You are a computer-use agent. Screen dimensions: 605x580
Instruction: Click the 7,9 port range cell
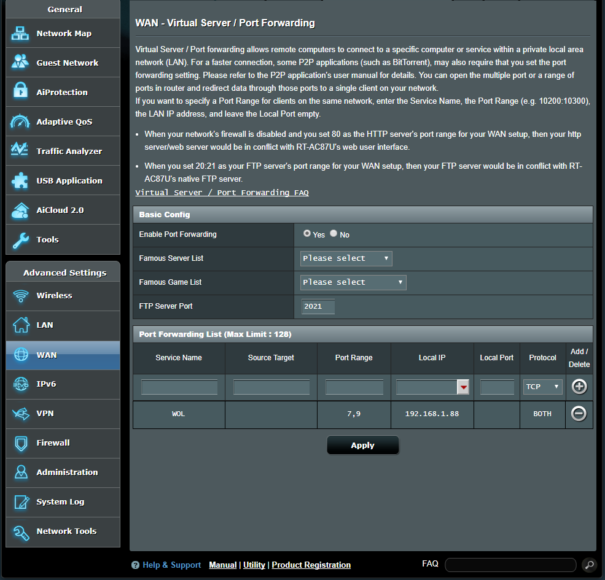click(354, 414)
